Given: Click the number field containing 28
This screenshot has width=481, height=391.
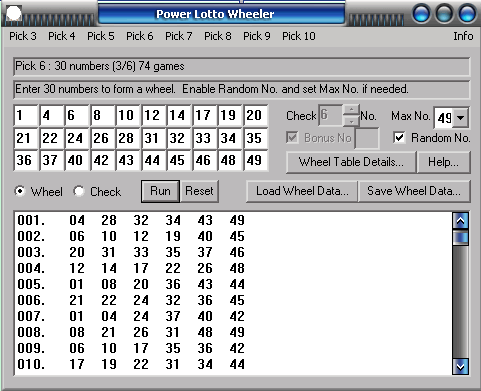Looking at the screenshot, I should 128,138.
